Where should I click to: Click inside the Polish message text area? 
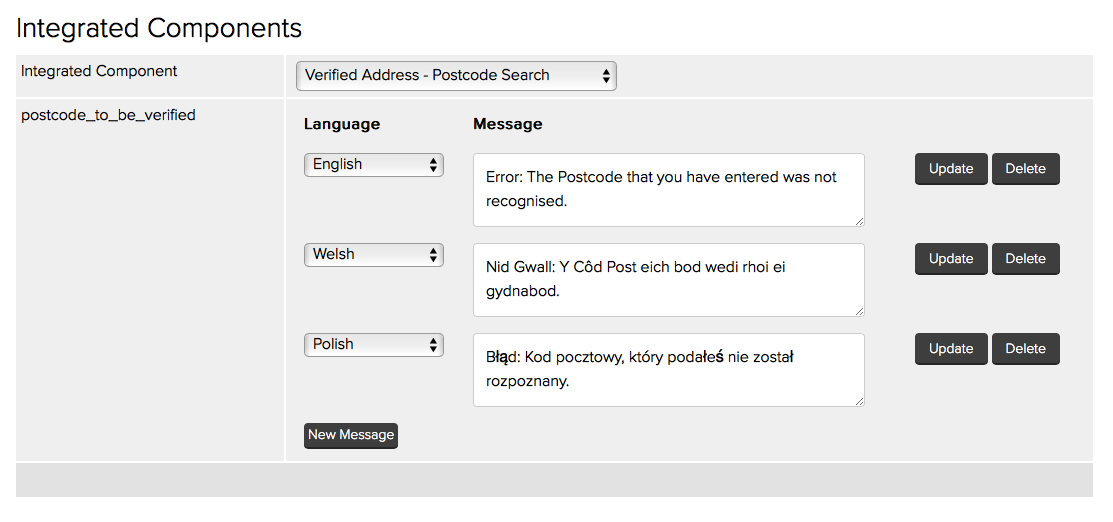pos(668,370)
